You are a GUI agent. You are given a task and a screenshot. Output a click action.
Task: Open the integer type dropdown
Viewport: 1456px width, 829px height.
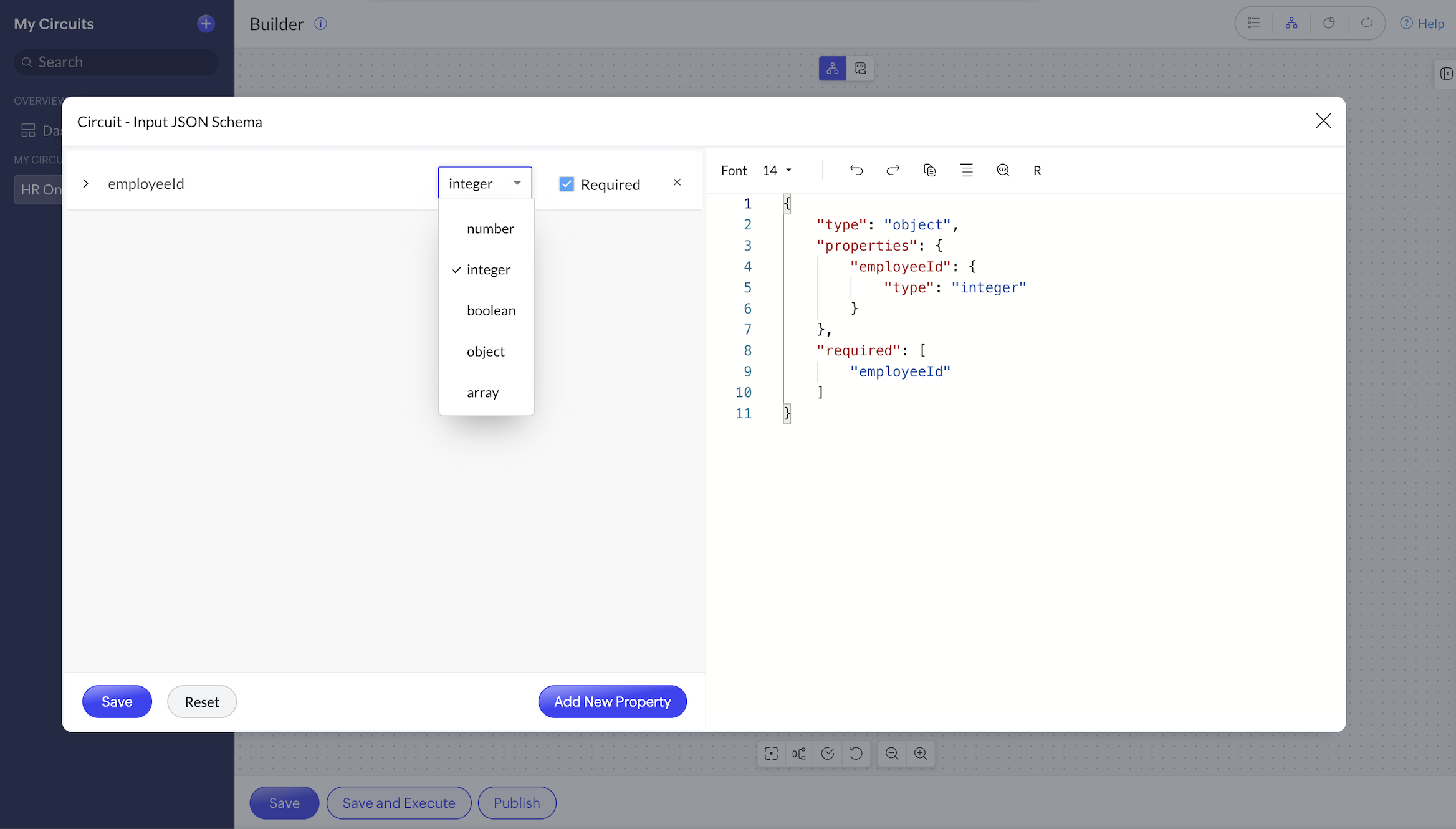click(x=484, y=183)
